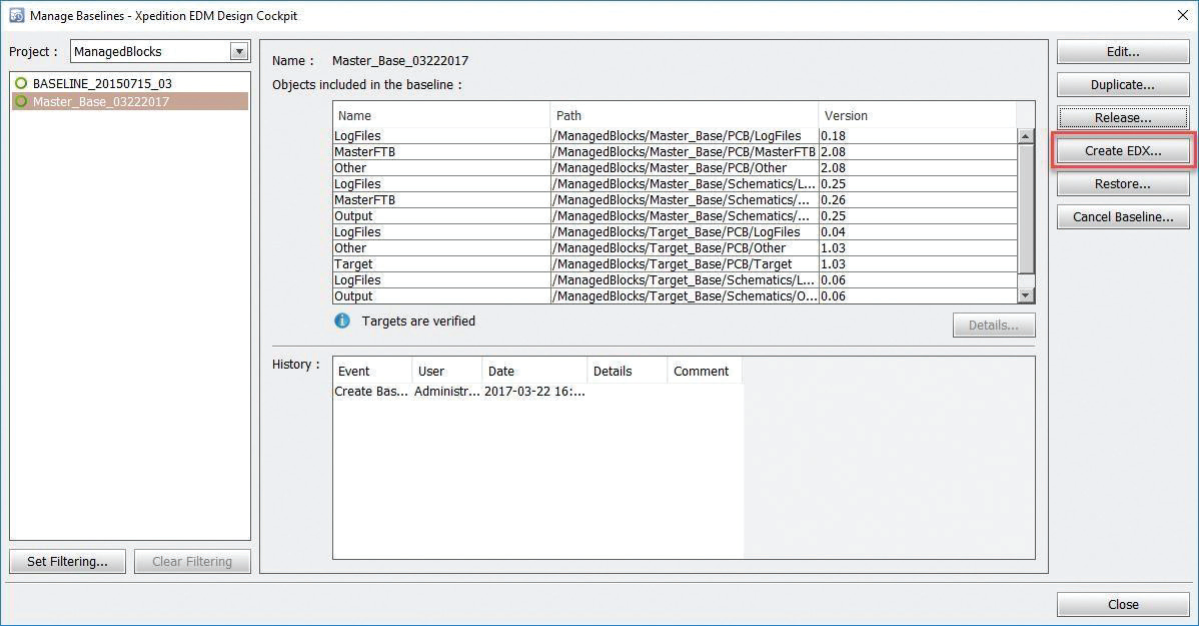Click the Restore... button
Viewport: 1199px width, 626px height.
pos(1122,184)
